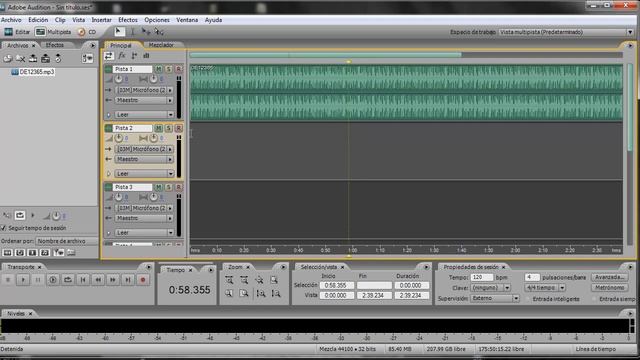
Task: Show effects (fx) track controls
Action: click(x=122, y=56)
